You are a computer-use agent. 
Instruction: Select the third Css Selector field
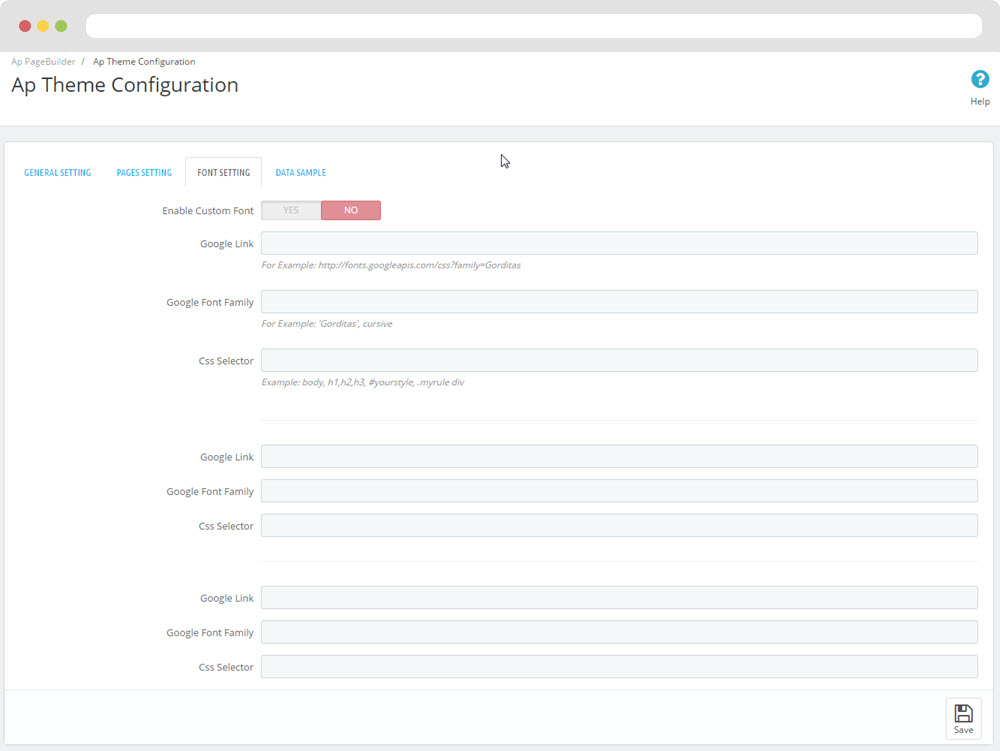tap(619, 667)
